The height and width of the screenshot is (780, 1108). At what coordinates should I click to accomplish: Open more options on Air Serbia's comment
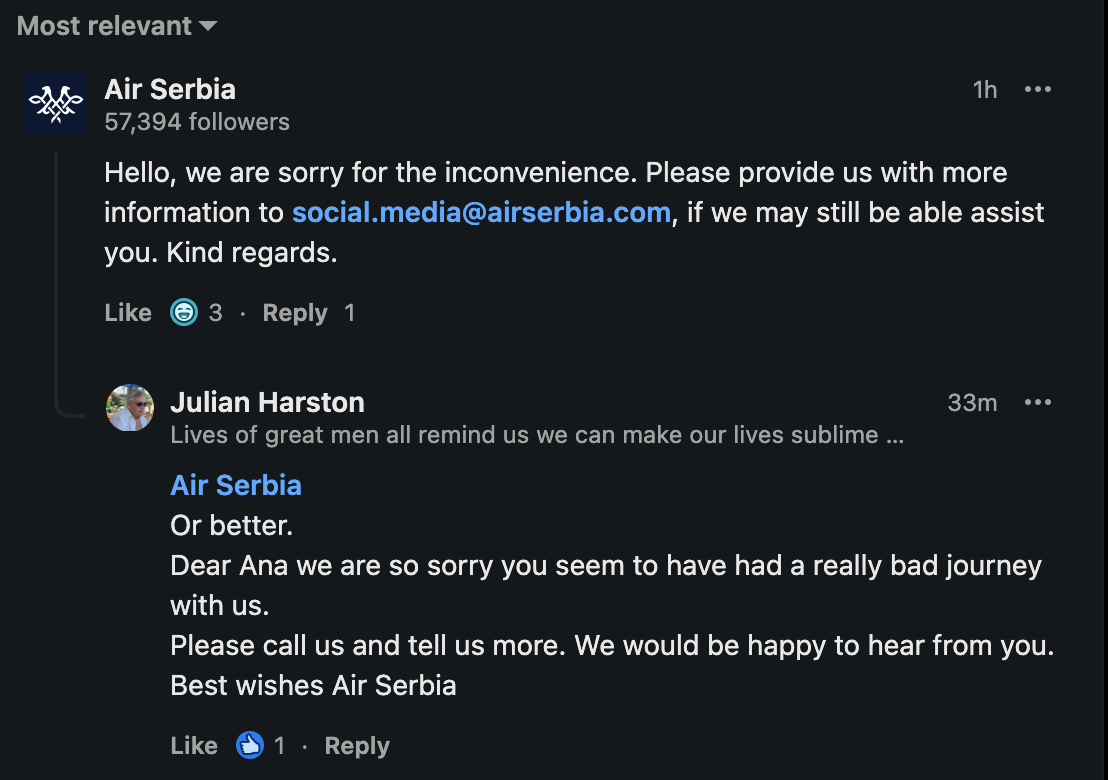point(1038,89)
